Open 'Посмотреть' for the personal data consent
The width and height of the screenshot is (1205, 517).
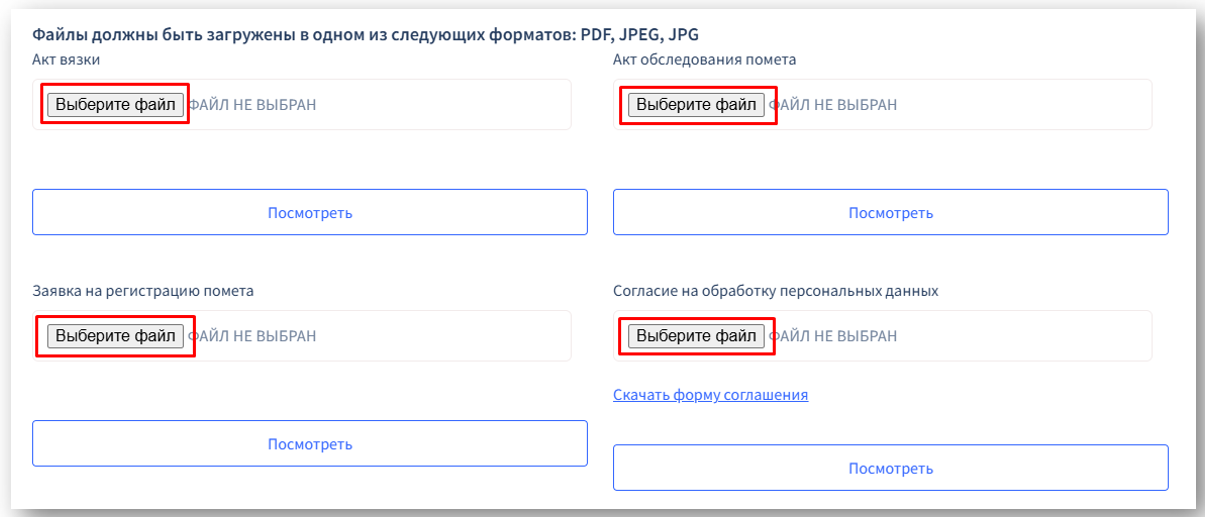click(890, 468)
